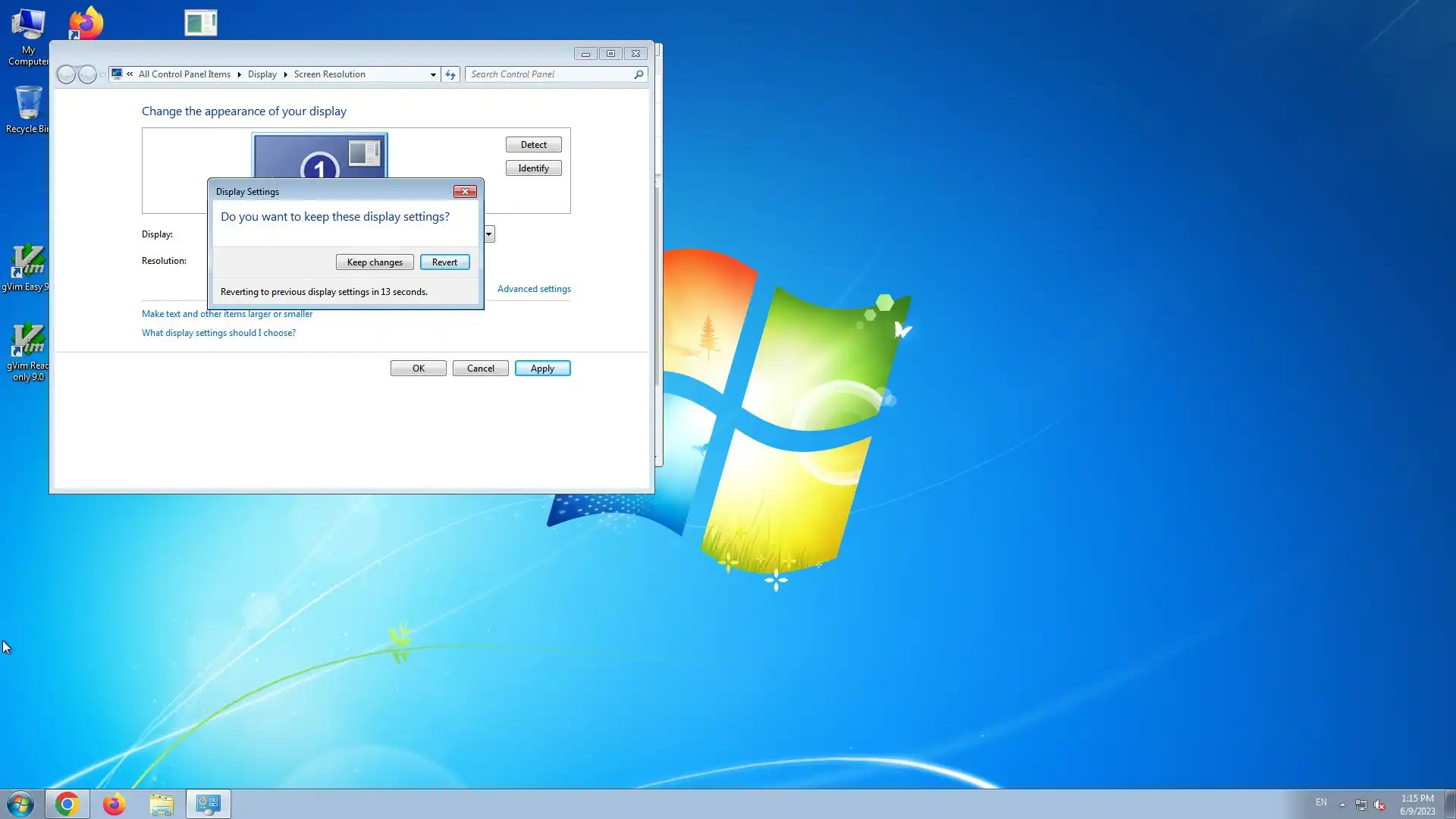Viewport: 1456px width, 819px height.
Task: Expand the address bar history dropdown
Action: point(433,74)
